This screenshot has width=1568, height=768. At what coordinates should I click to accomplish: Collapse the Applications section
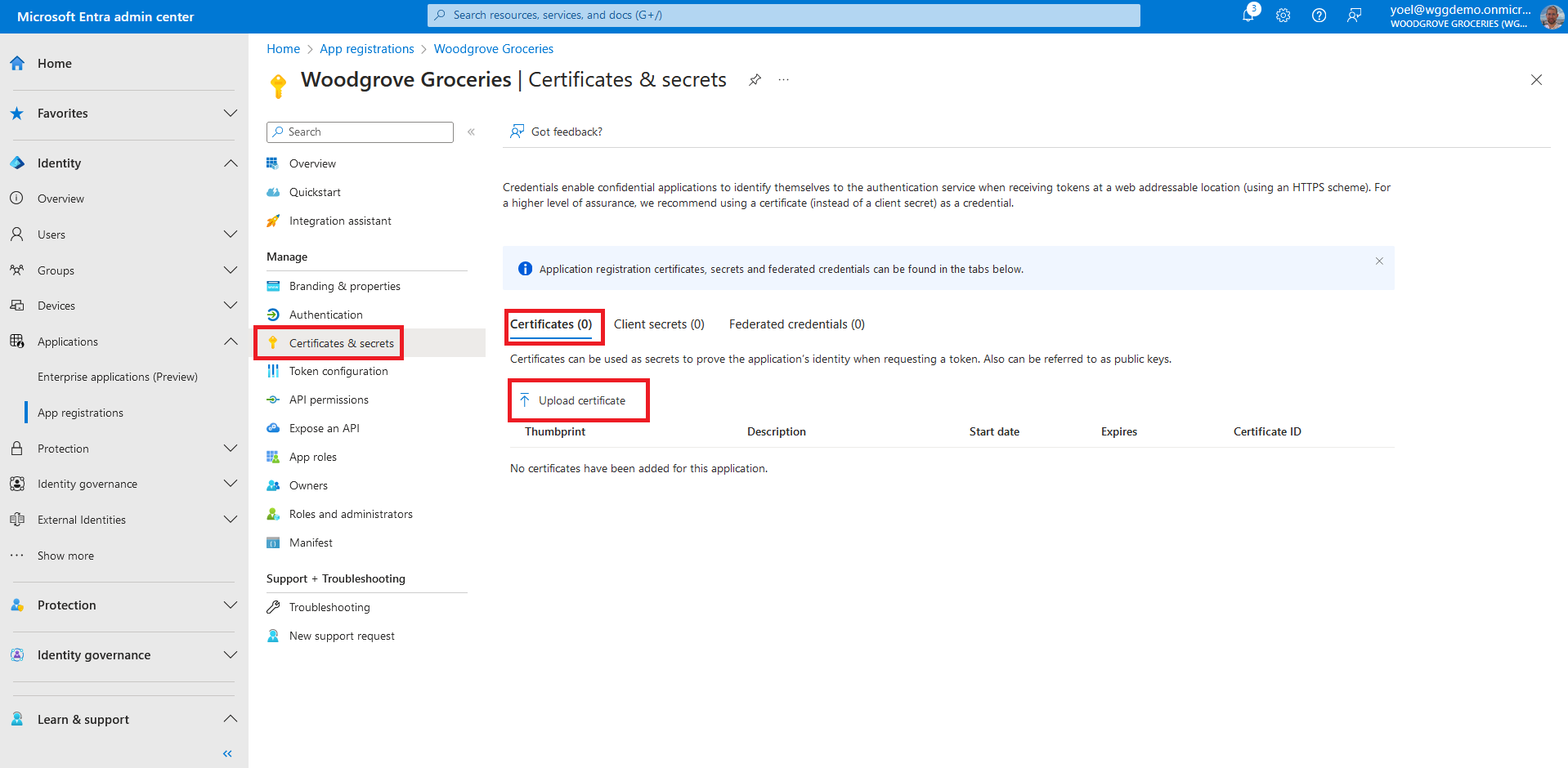231,342
